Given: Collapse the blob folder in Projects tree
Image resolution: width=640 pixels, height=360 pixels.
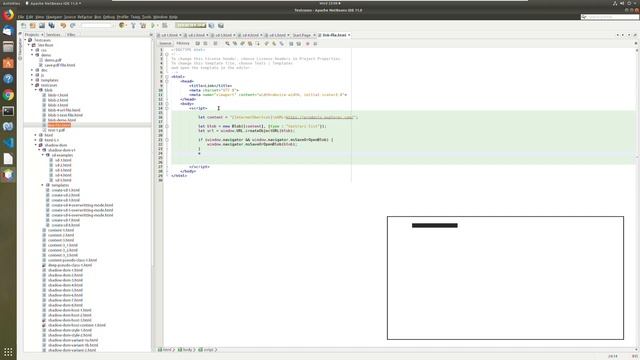Looking at the screenshot, I should 36,90.
